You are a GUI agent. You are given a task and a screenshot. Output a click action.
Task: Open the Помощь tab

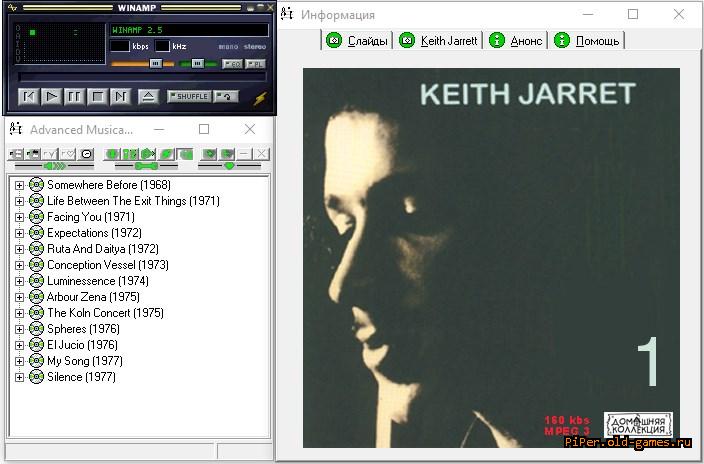(x=586, y=40)
